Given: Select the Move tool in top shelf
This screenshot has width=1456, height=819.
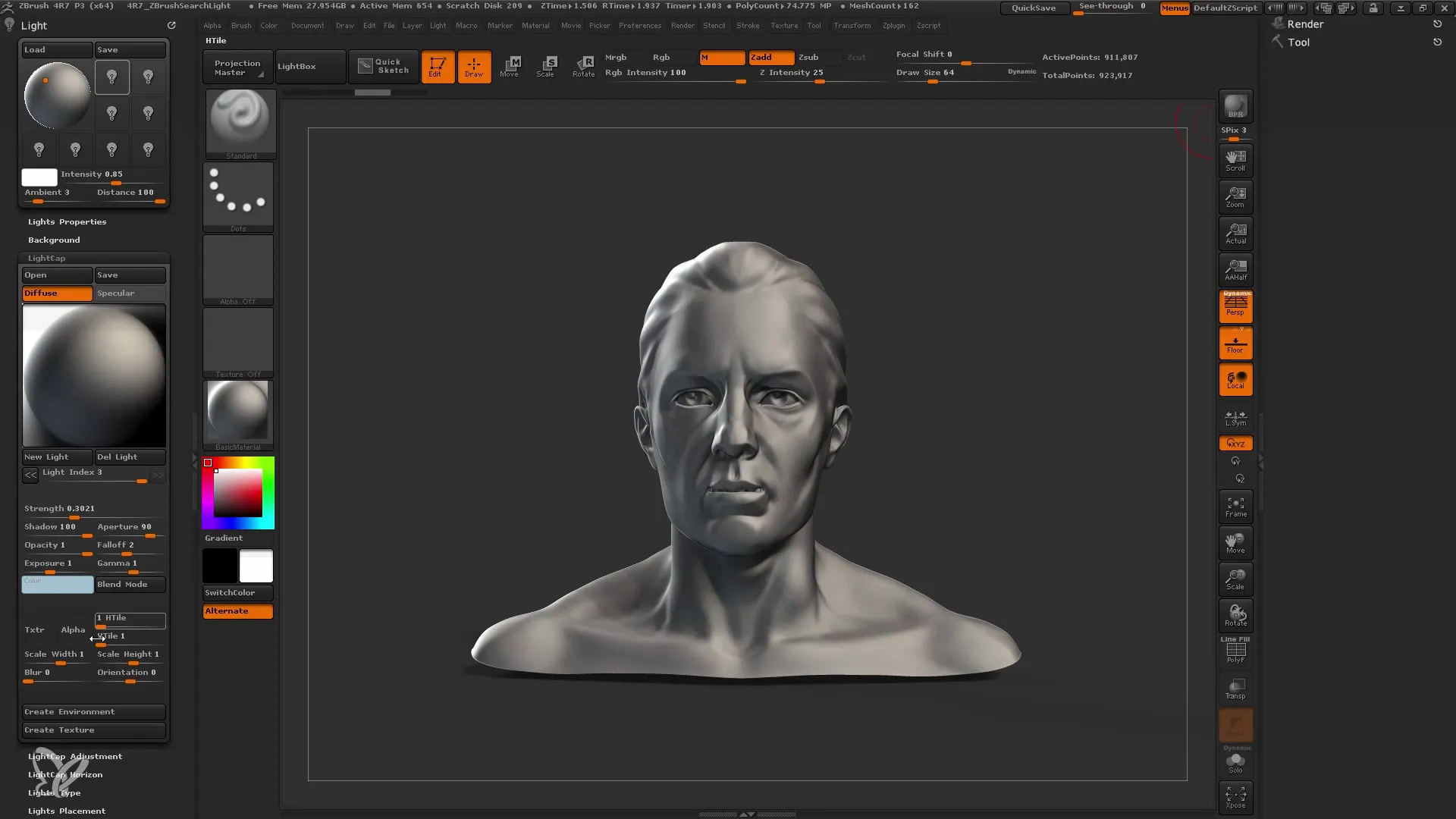Looking at the screenshot, I should pos(510,67).
